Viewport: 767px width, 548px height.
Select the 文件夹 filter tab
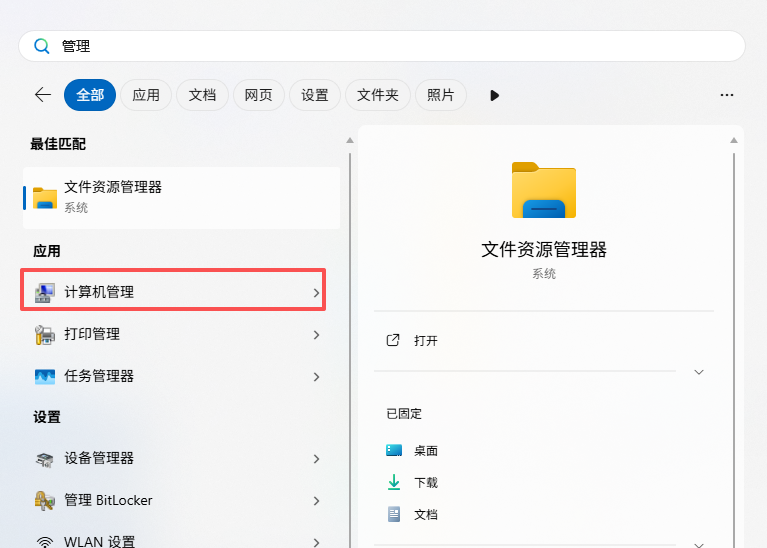378,95
